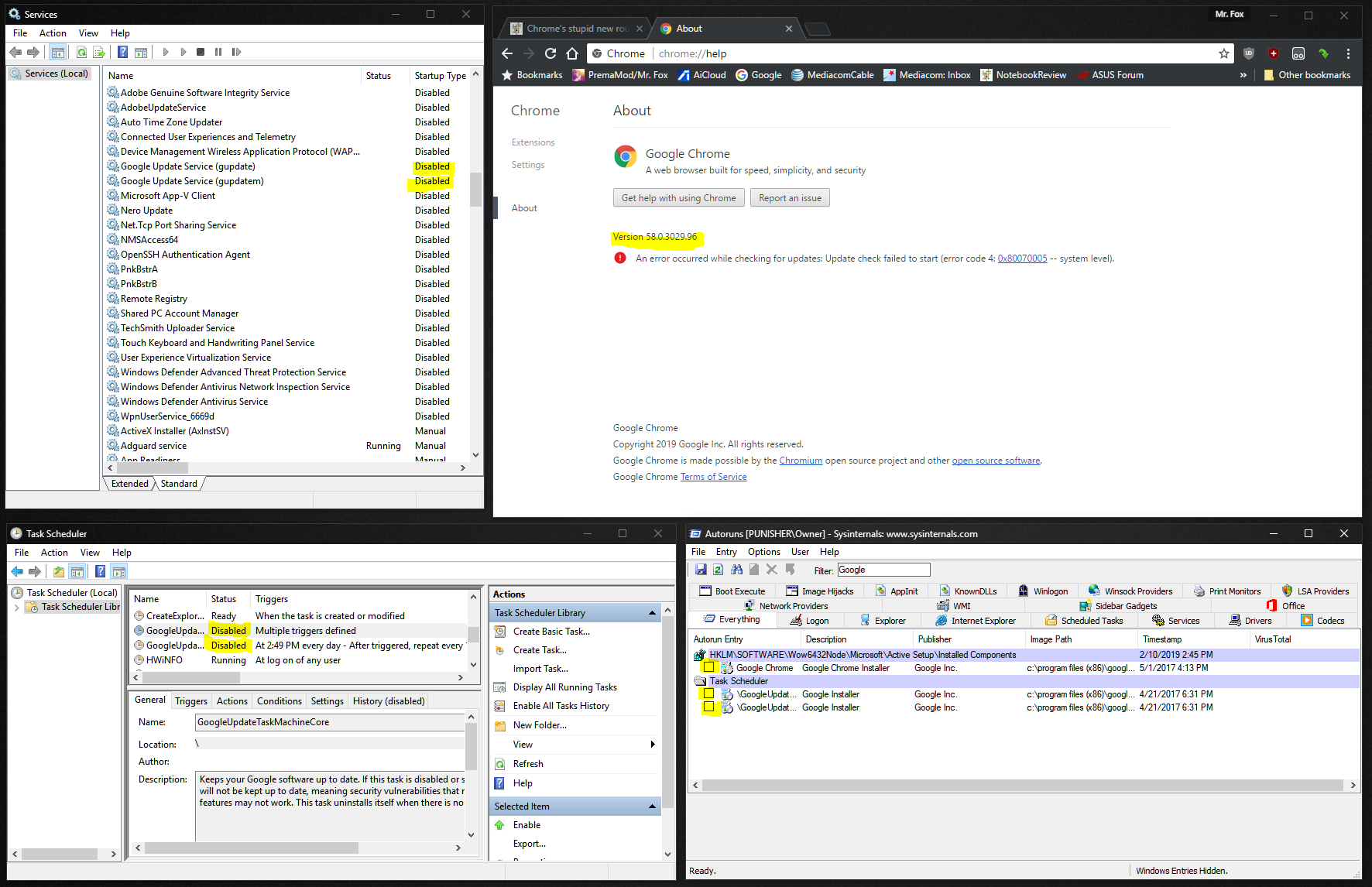The height and width of the screenshot is (887, 1372).
Task: Open Logon tab in Autoruns
Action: 810,621
